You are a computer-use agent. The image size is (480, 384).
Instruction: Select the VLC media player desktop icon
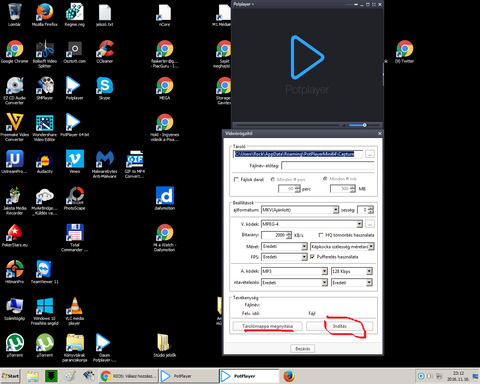(x=75, y=311)
